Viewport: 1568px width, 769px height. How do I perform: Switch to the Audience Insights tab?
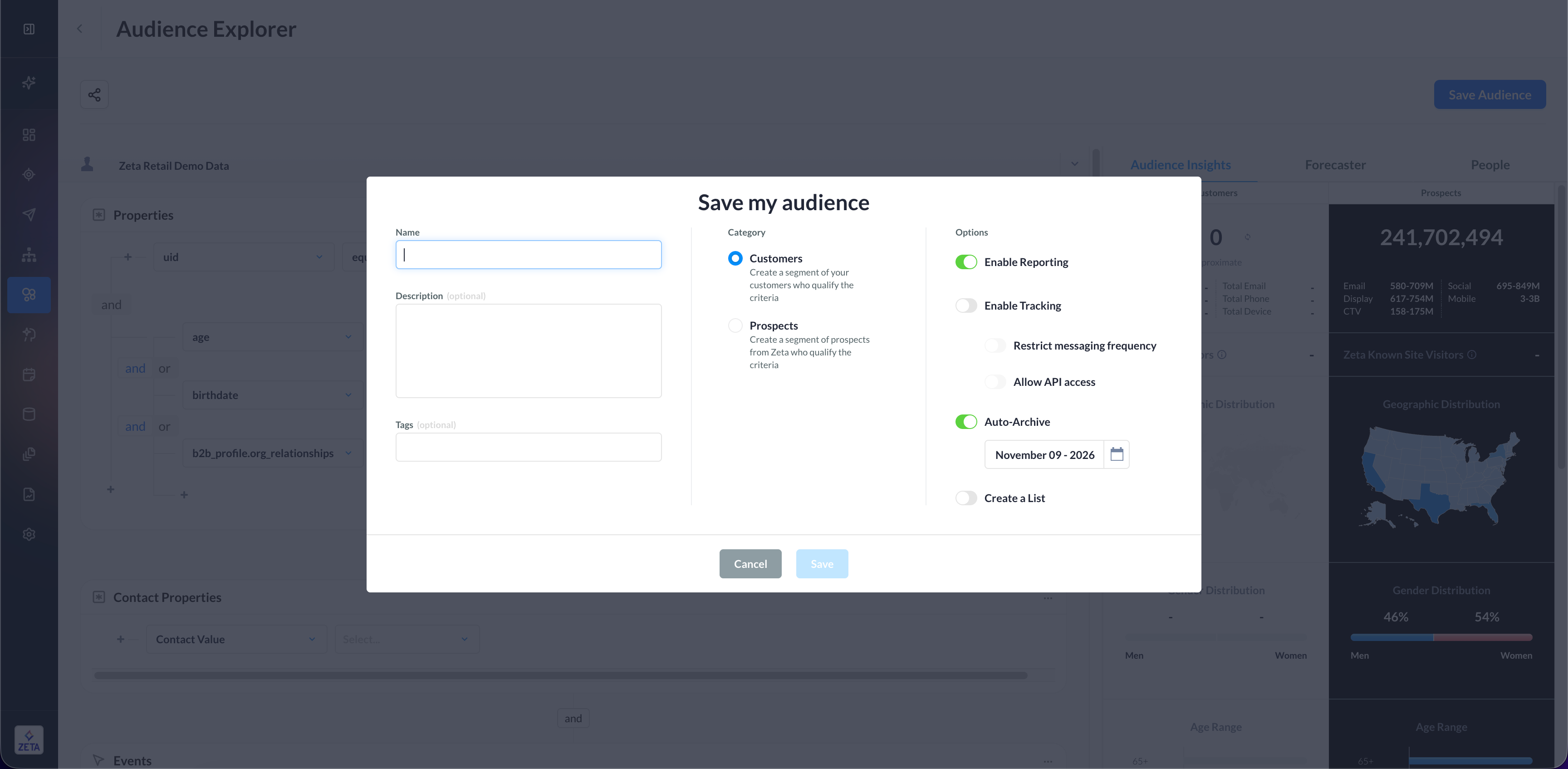(x=1180, y=164)
